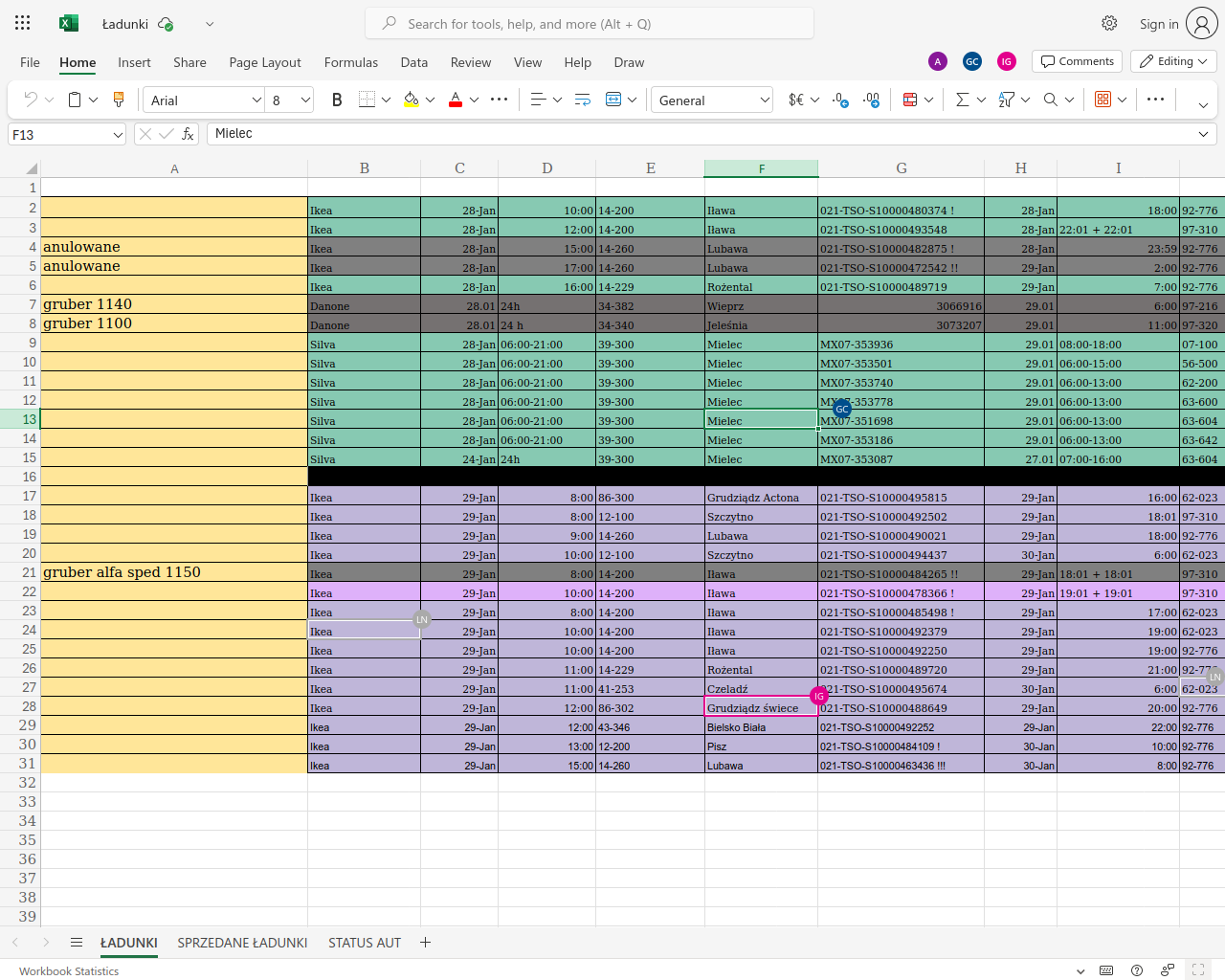The image size is (1225, 980).
Task: Switch to the Insert tab
Action: [134, 62]
